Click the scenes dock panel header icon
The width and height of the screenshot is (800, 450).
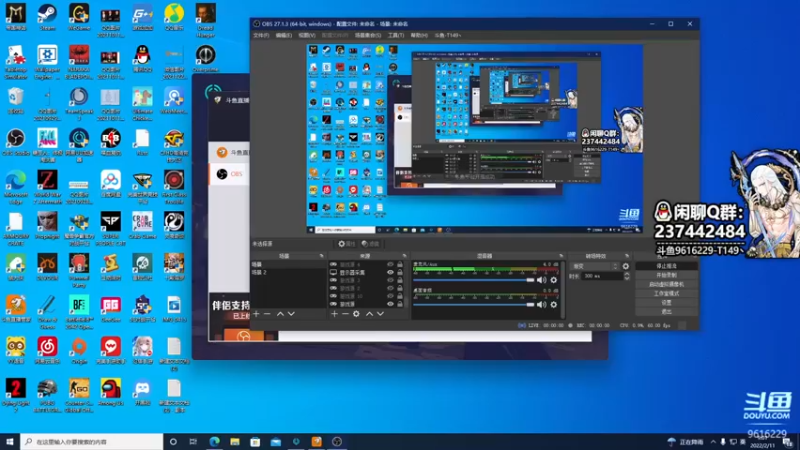coord(321,256)
